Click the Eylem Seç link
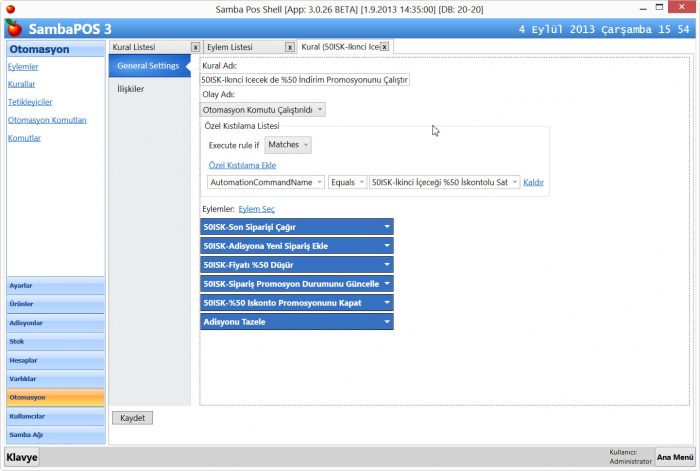The image size is (700, 471). tap(256, 209)
